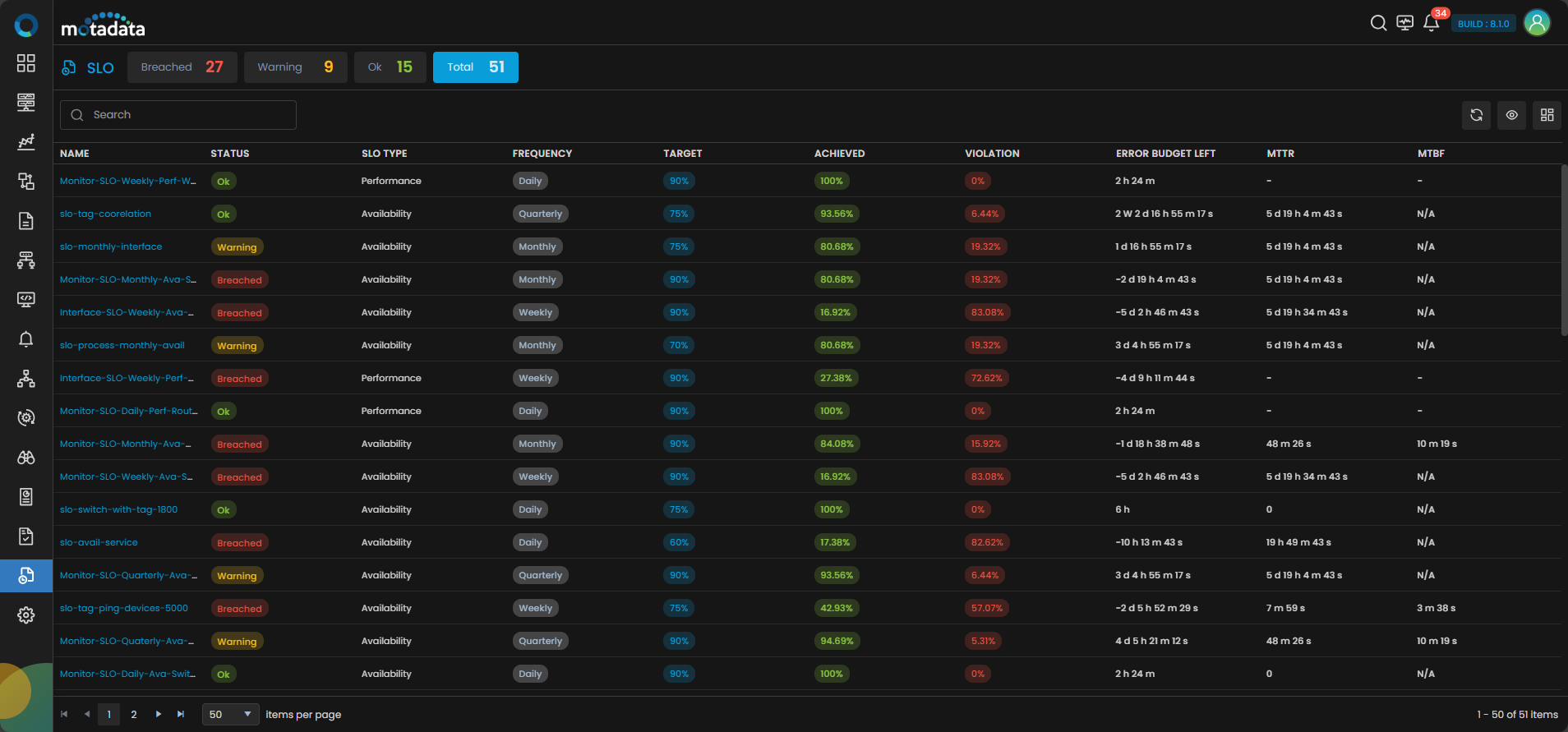Open slo-tag-coorelation SLO link
This screenshot has width=1568, height=732.
pyautogui.click(x=105, y=214)
